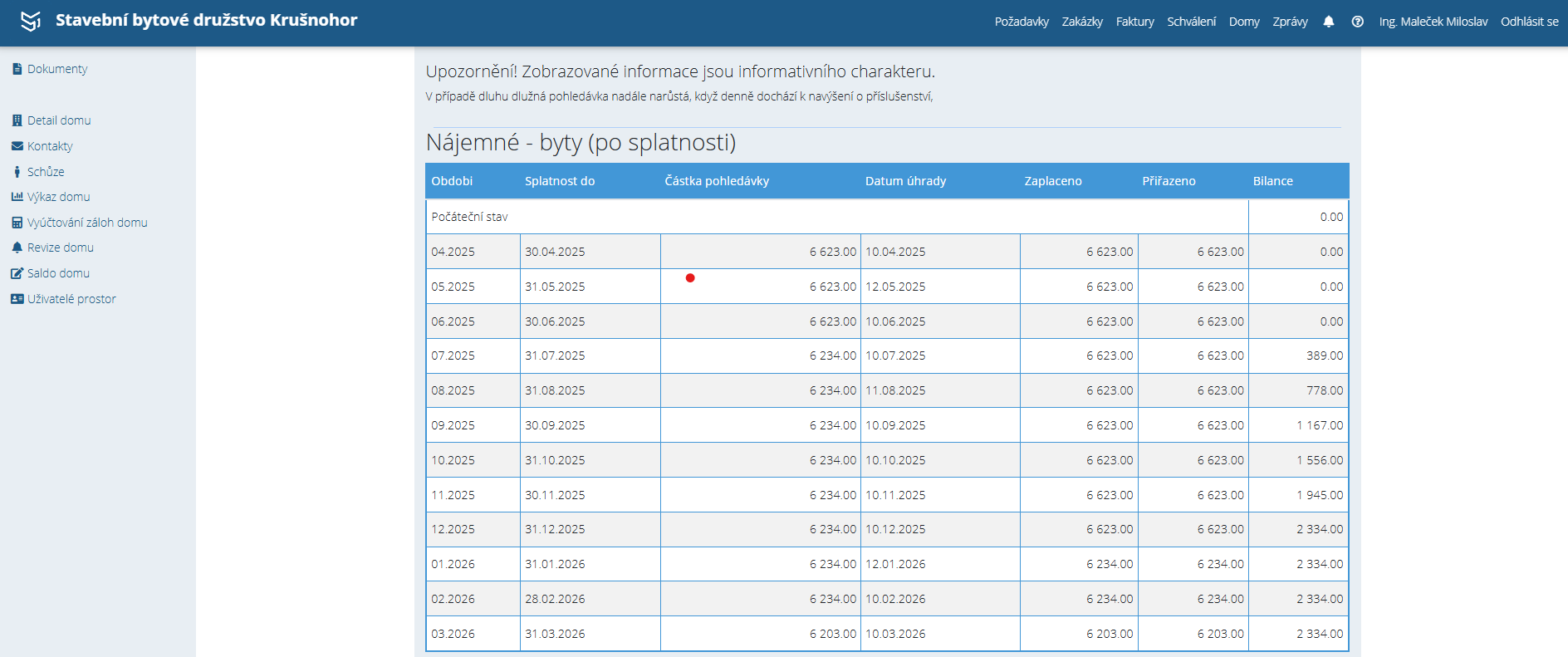Open the Požadavky menu item

coord(1022,22)
